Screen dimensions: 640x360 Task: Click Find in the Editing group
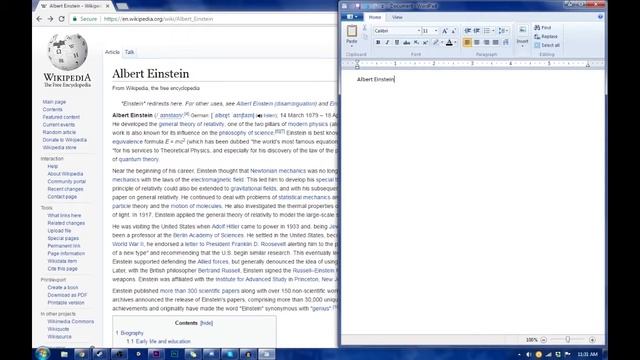coord(543,27)
